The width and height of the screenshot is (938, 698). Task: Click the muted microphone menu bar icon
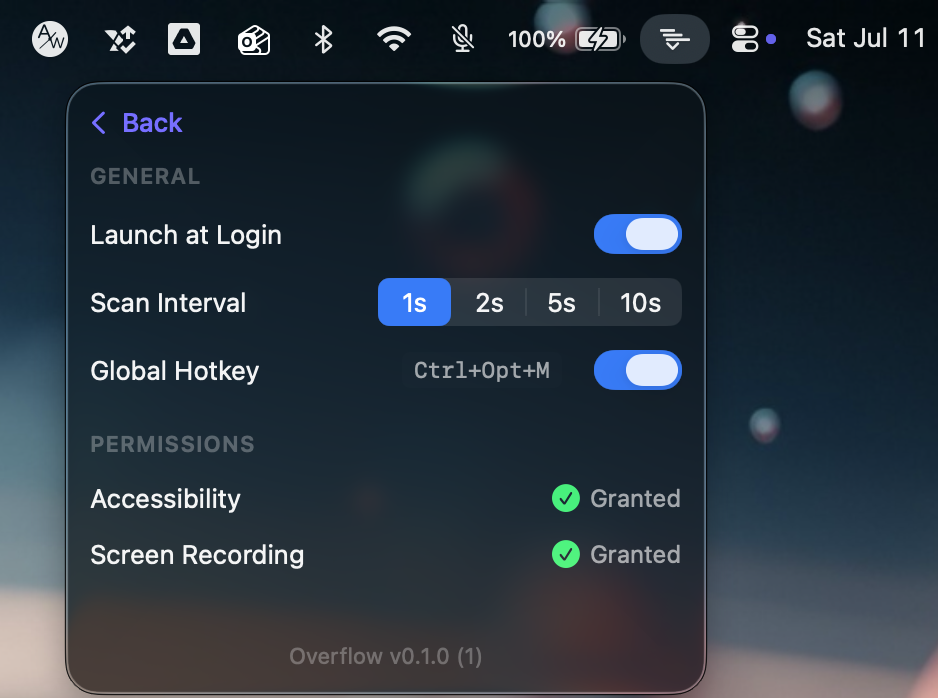tap(462, 39)
